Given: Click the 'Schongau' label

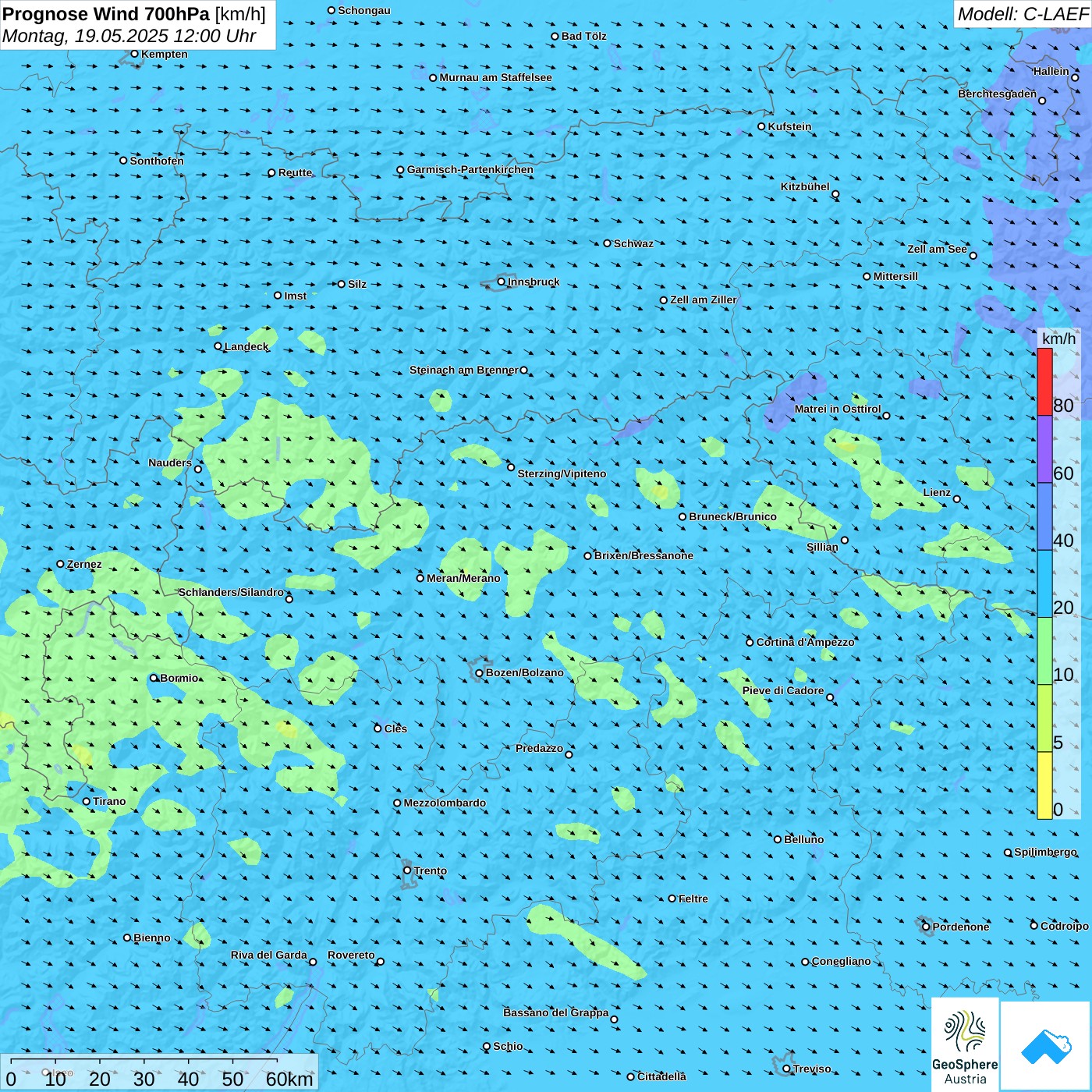Looking at the screenshot, I should 363,10.
